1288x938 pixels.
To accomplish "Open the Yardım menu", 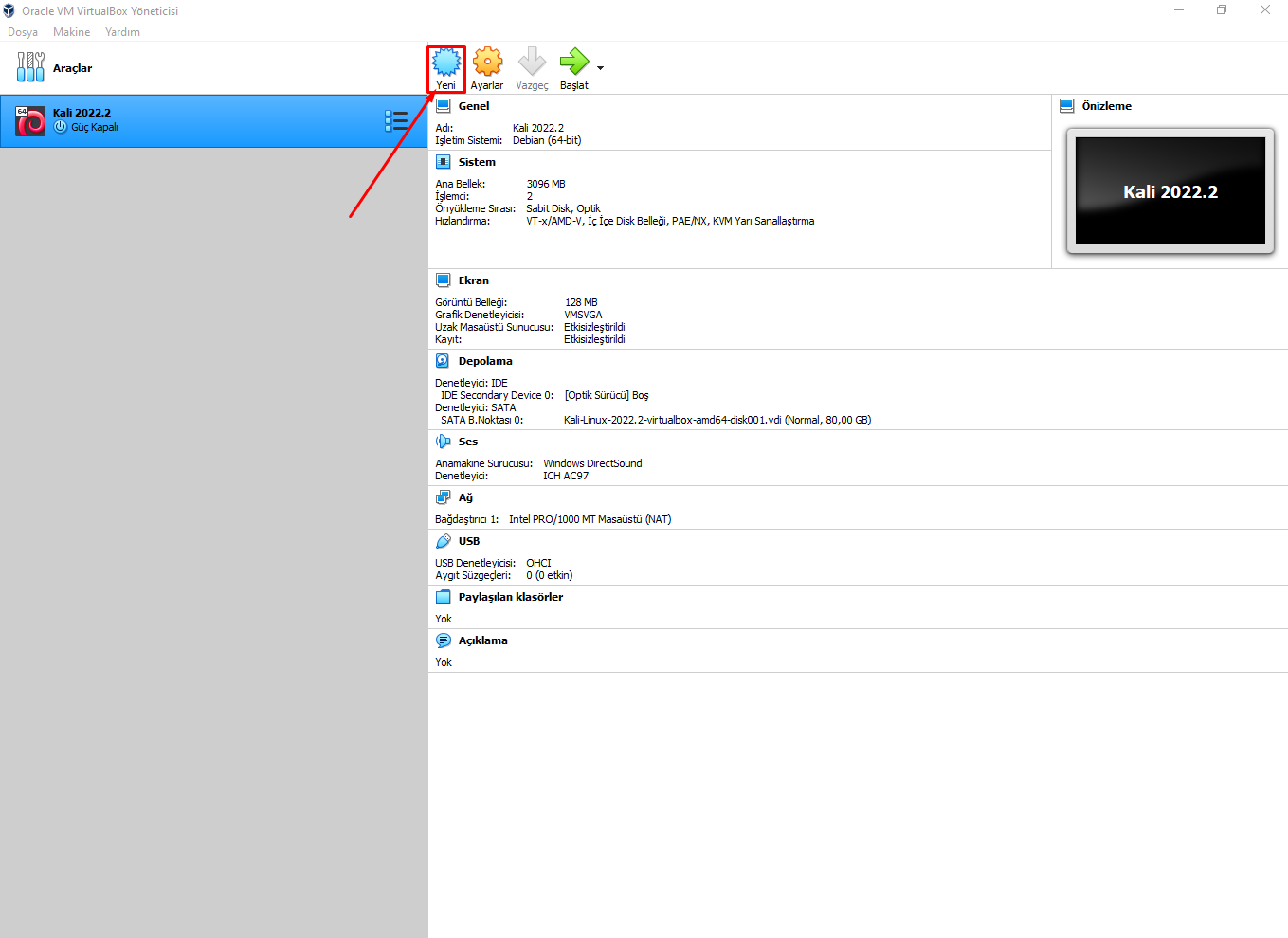I will click(122, 32).
